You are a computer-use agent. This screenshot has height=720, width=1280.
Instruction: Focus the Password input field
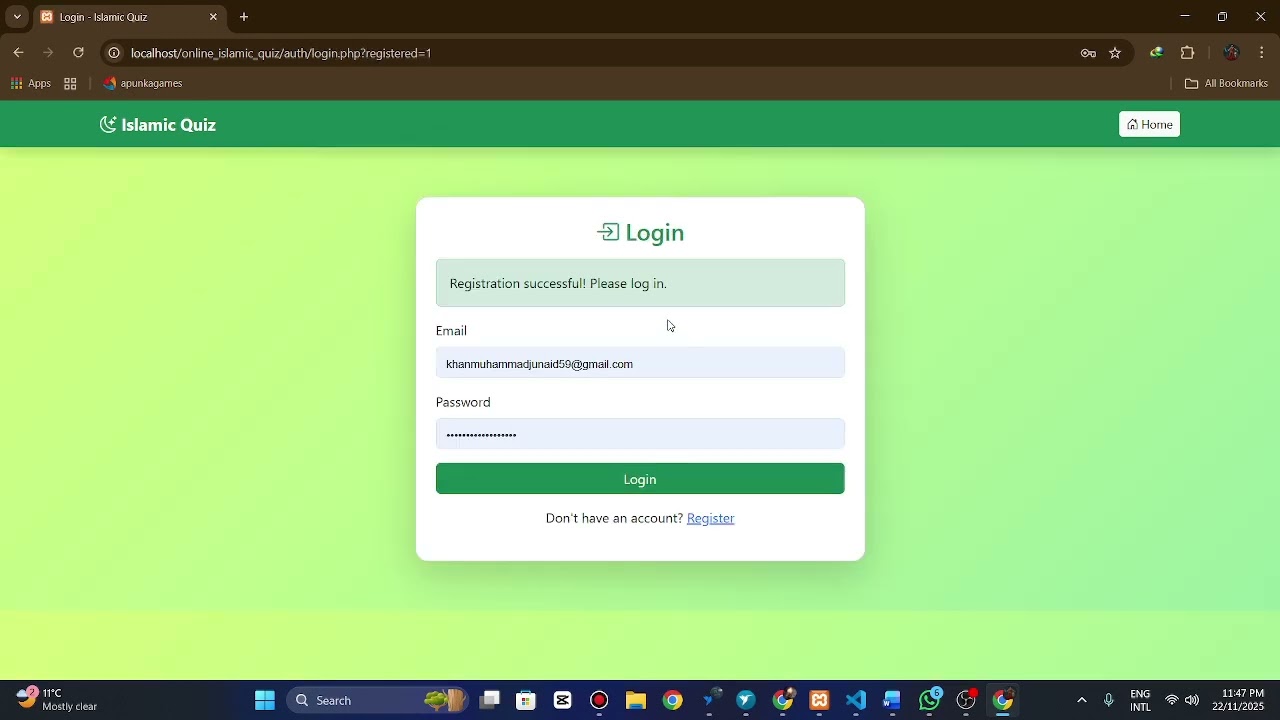[640, 434]
